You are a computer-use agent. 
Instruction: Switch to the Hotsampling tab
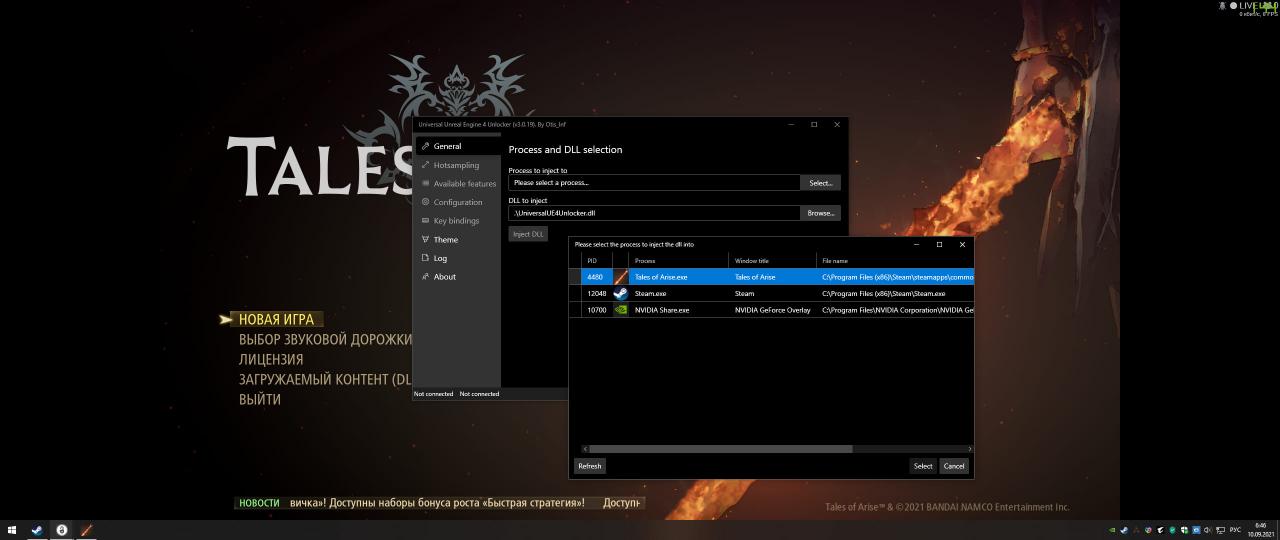pos(456,165)
